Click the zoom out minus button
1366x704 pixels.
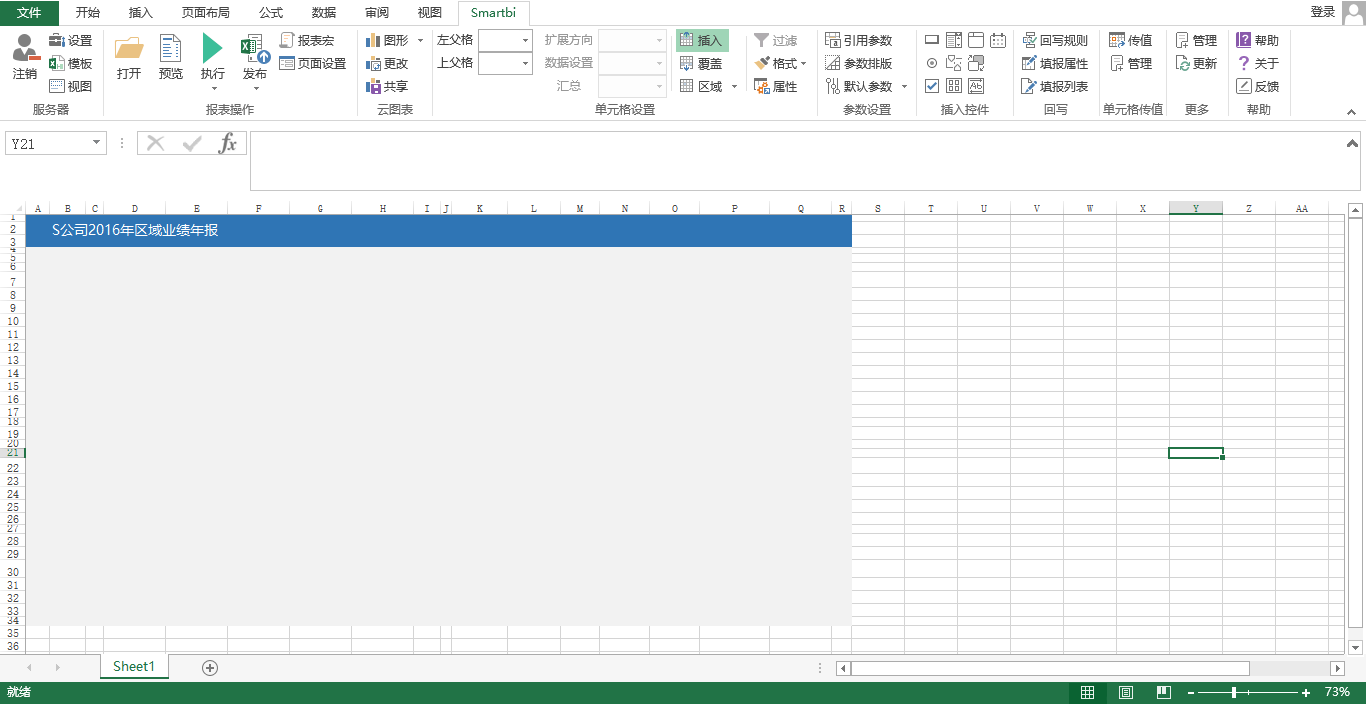[1191, 692]
